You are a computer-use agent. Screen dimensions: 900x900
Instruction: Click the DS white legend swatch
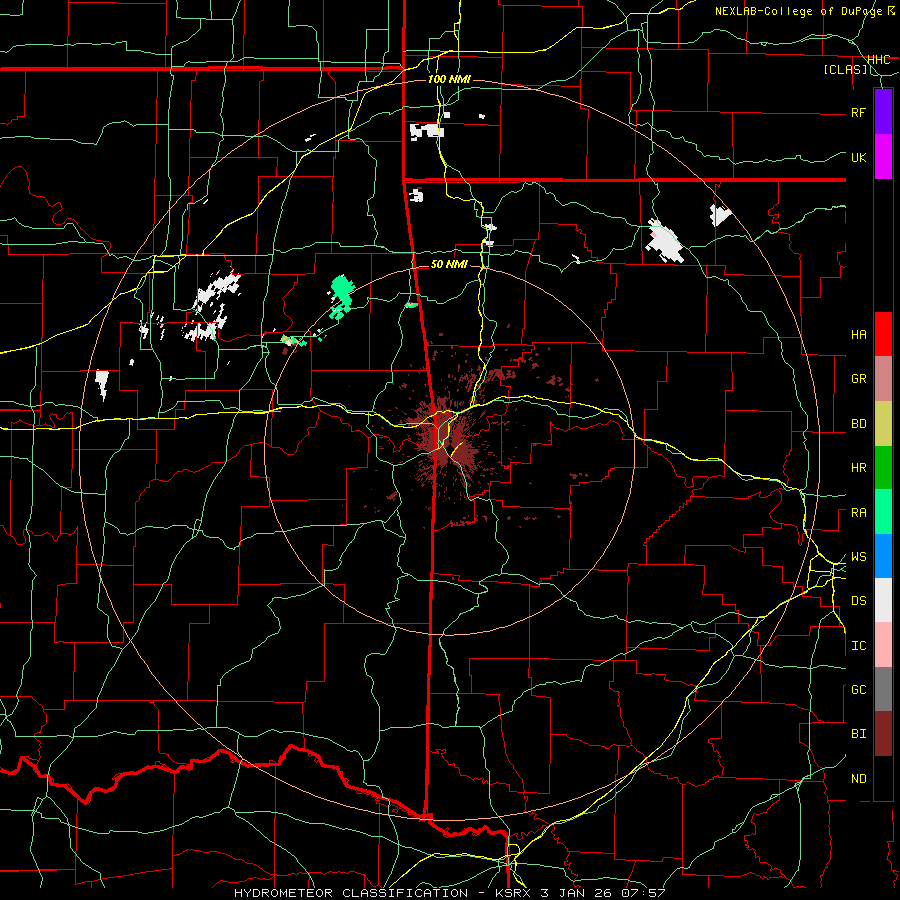(x=883, y=600)
